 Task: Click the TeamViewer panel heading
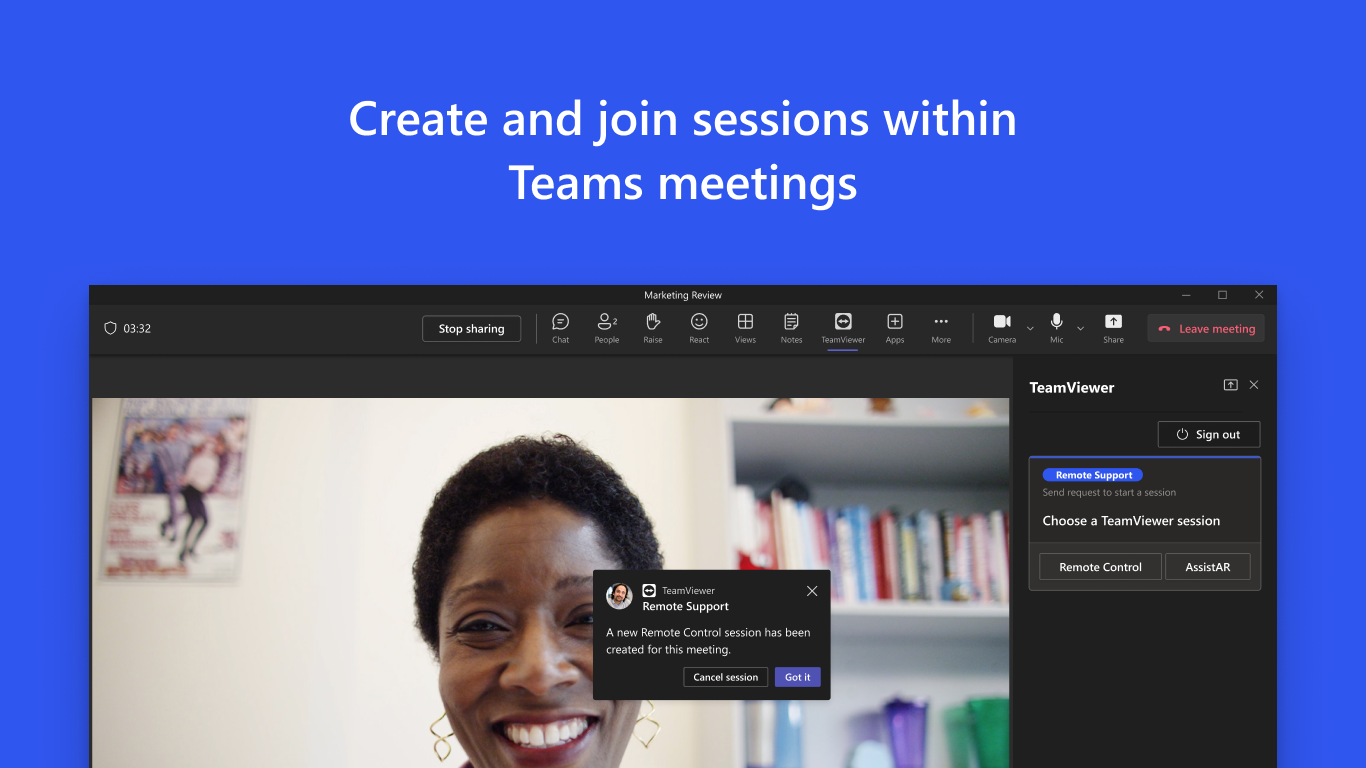tap(1072, 388)
